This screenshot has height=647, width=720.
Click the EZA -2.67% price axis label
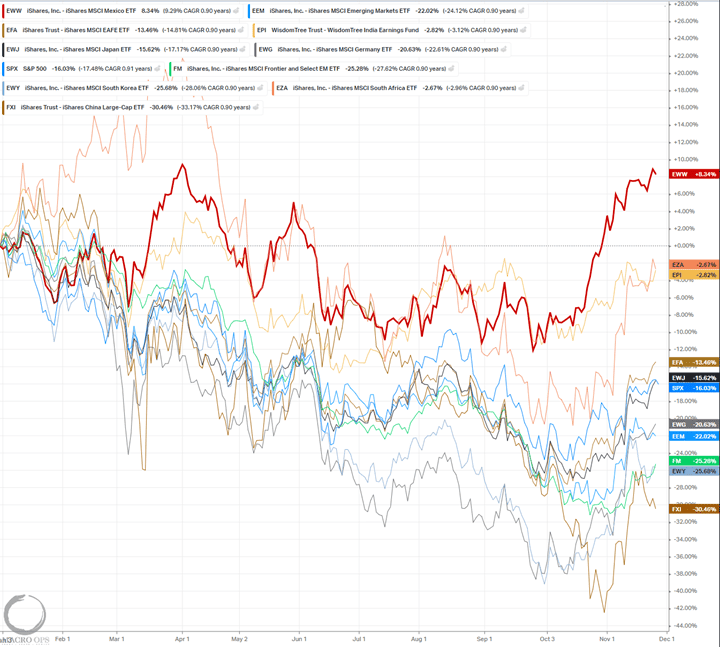pos(694,265)
